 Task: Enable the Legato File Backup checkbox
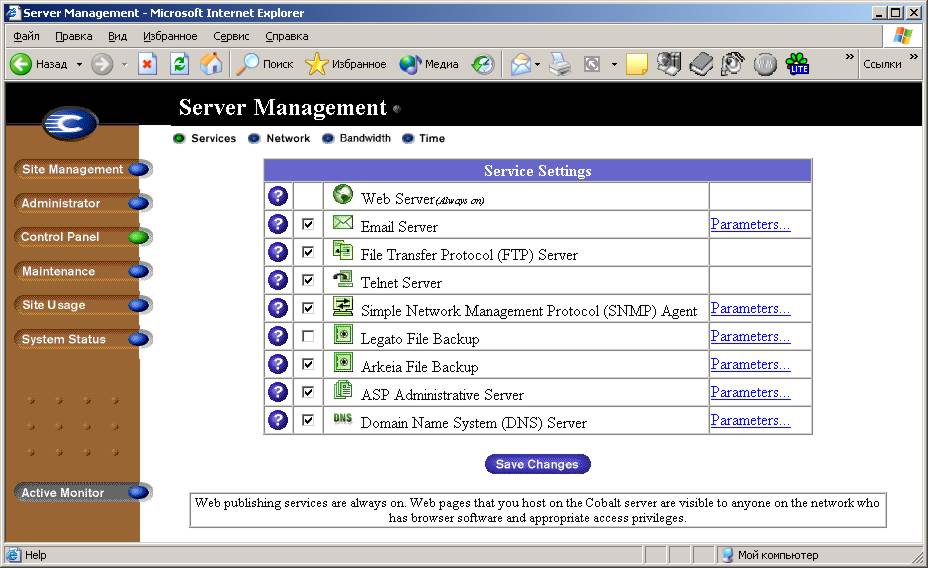point(308,337)
